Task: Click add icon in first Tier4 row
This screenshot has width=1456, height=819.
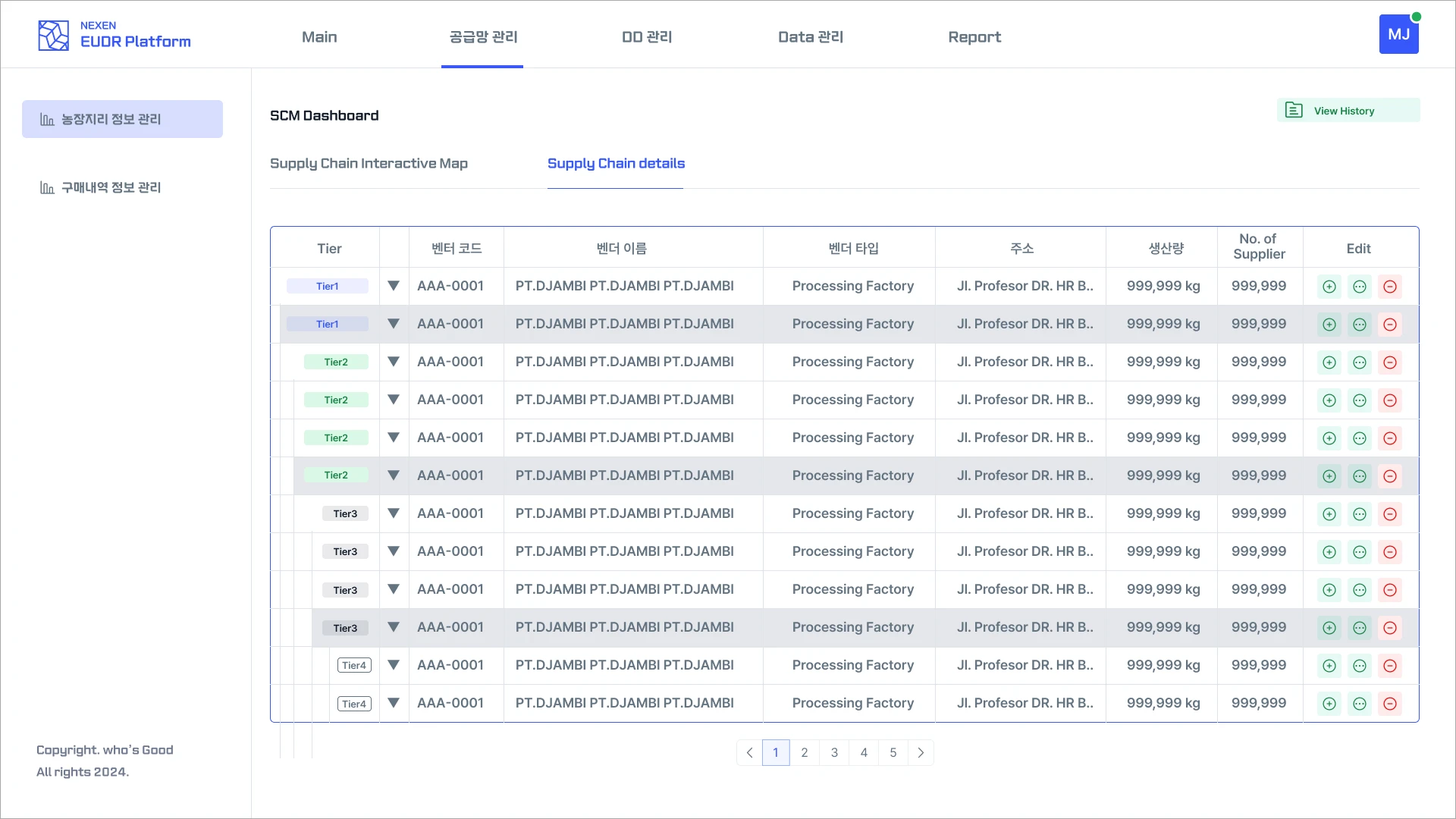Action: 1329,666
